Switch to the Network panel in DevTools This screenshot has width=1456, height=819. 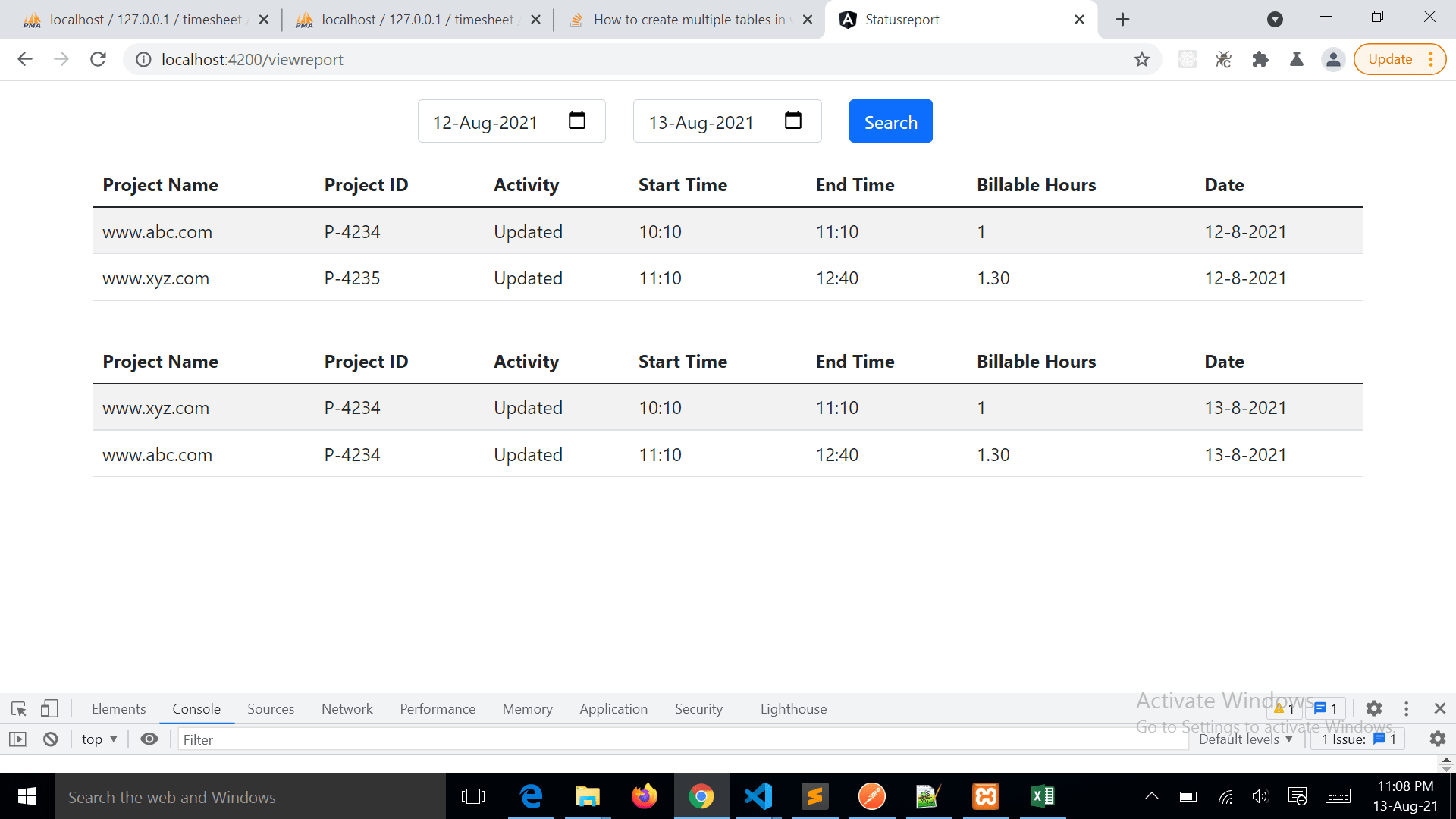click(347, 708)
